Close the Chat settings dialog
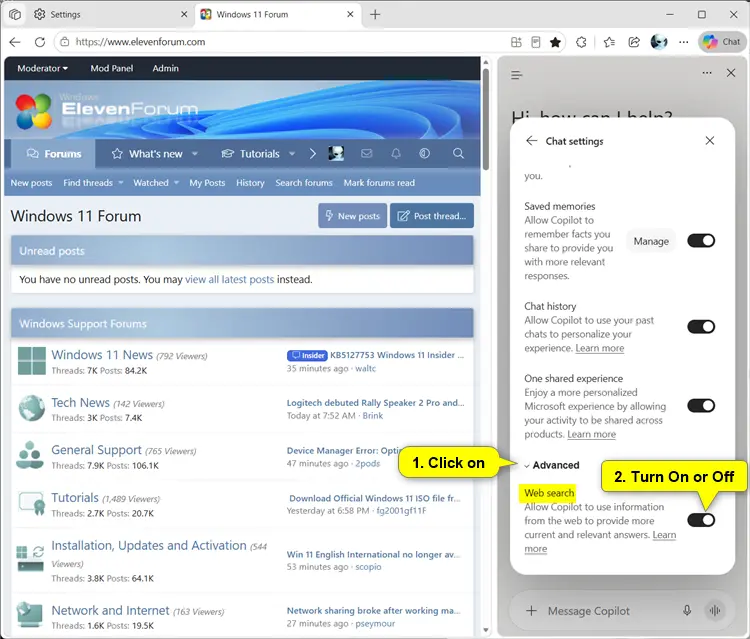The height and width of the screenshot is (639, 750). [710, 141]
